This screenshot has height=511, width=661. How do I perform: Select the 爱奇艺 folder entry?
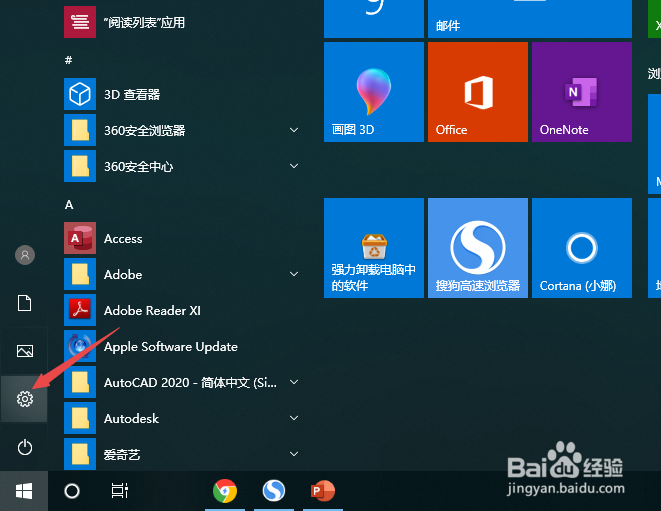click(184, 454)
